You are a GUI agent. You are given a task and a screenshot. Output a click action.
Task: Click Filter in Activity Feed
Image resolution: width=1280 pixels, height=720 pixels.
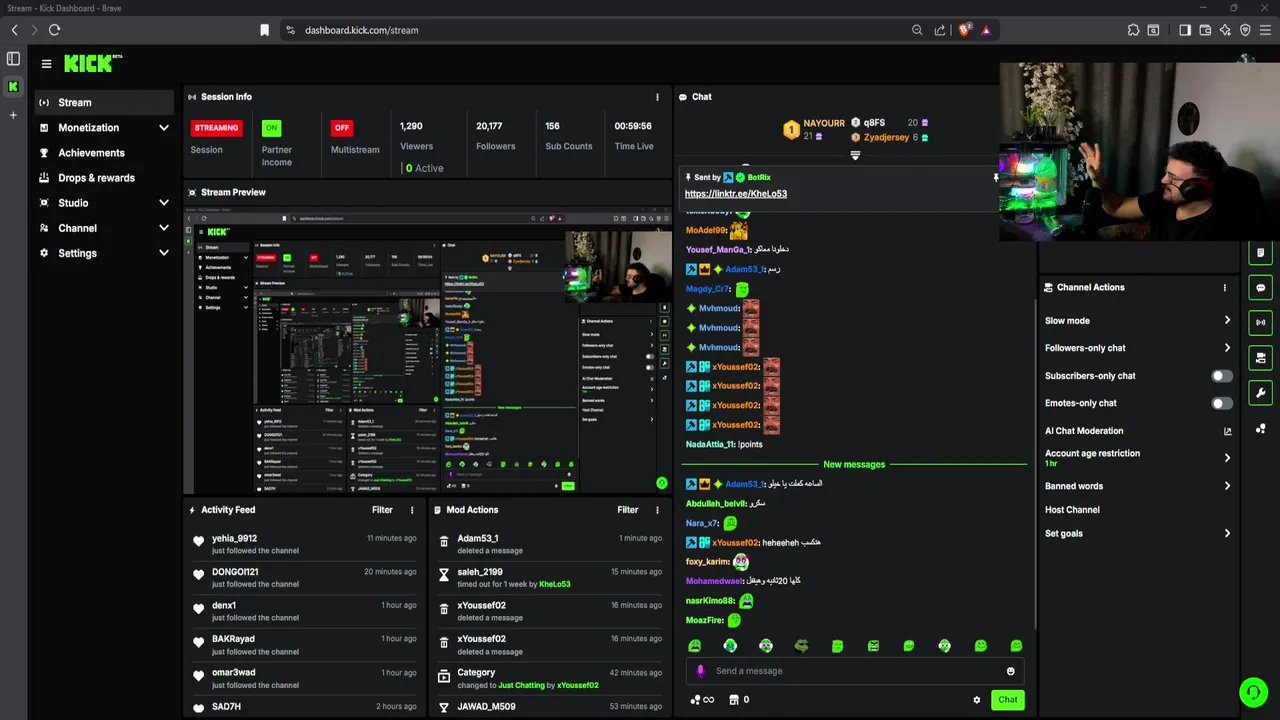point(382,510)
